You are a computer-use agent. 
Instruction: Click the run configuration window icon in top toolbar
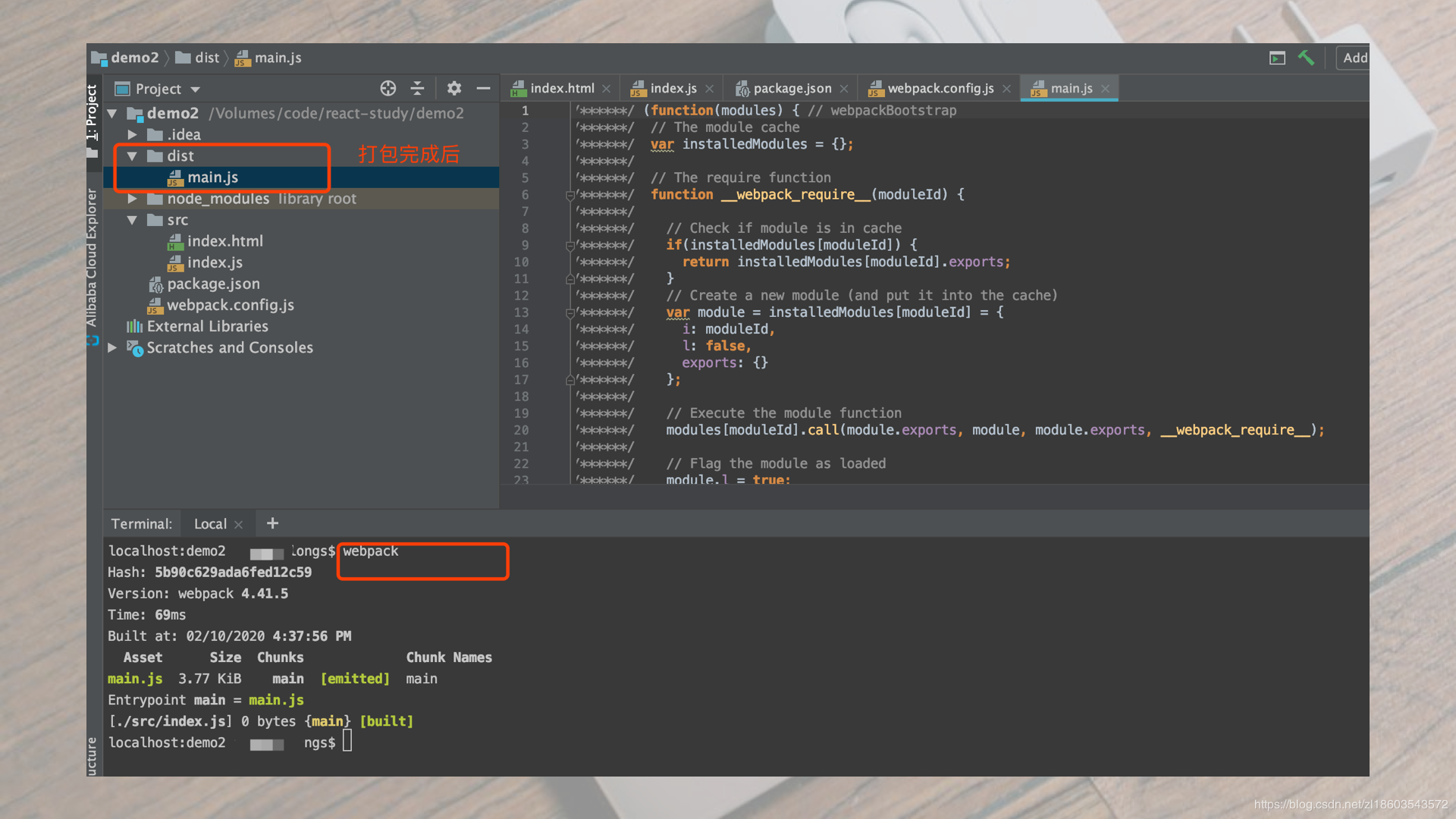click(1277, 58)
